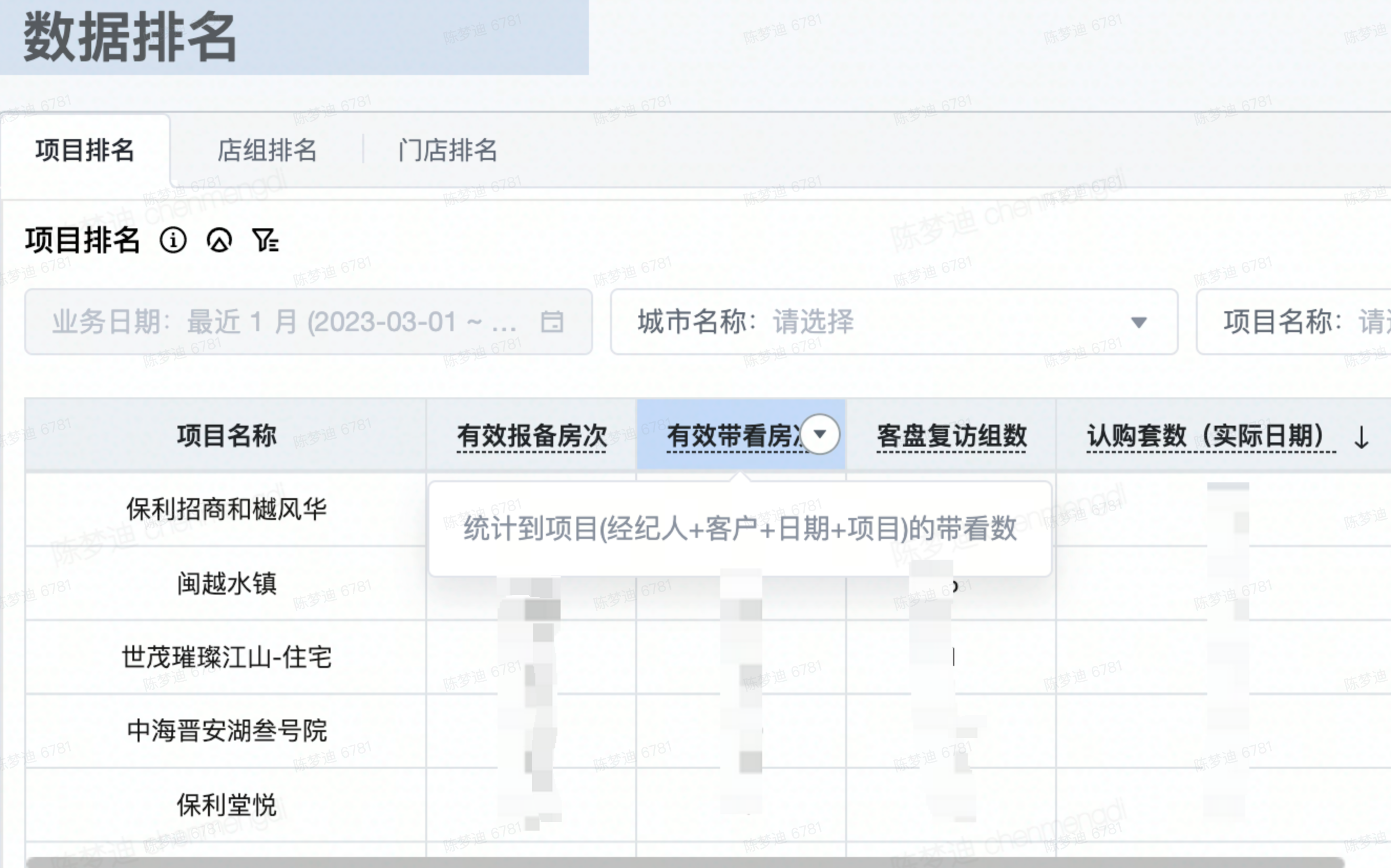Click the info icon beside 项目排名
This screenshot has width=1391, height=868.
pyautogui.click(x=173, y=240)
